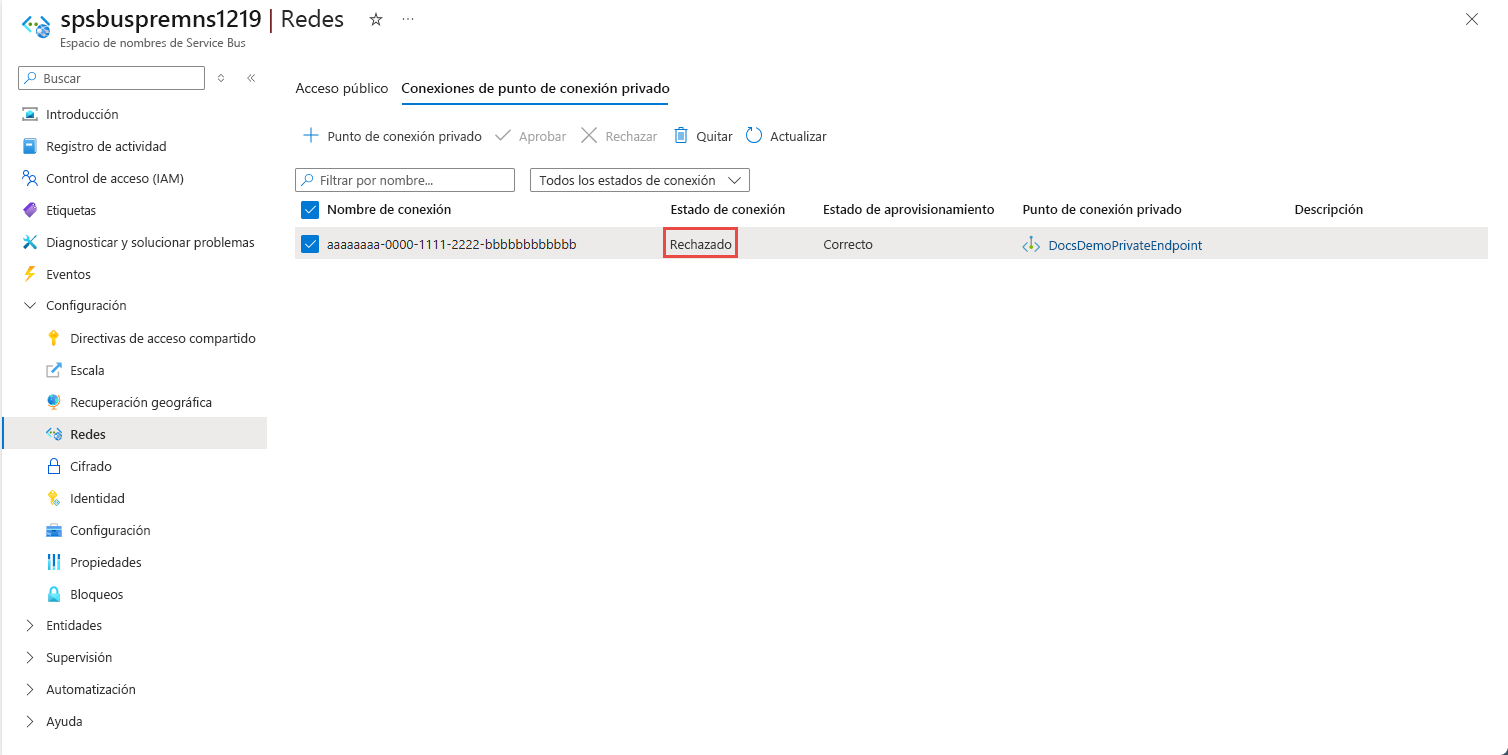This screenshot has width=1508, height=755.
Task: Open Recuperación geográfica
Action: click(x=141, y=402)
